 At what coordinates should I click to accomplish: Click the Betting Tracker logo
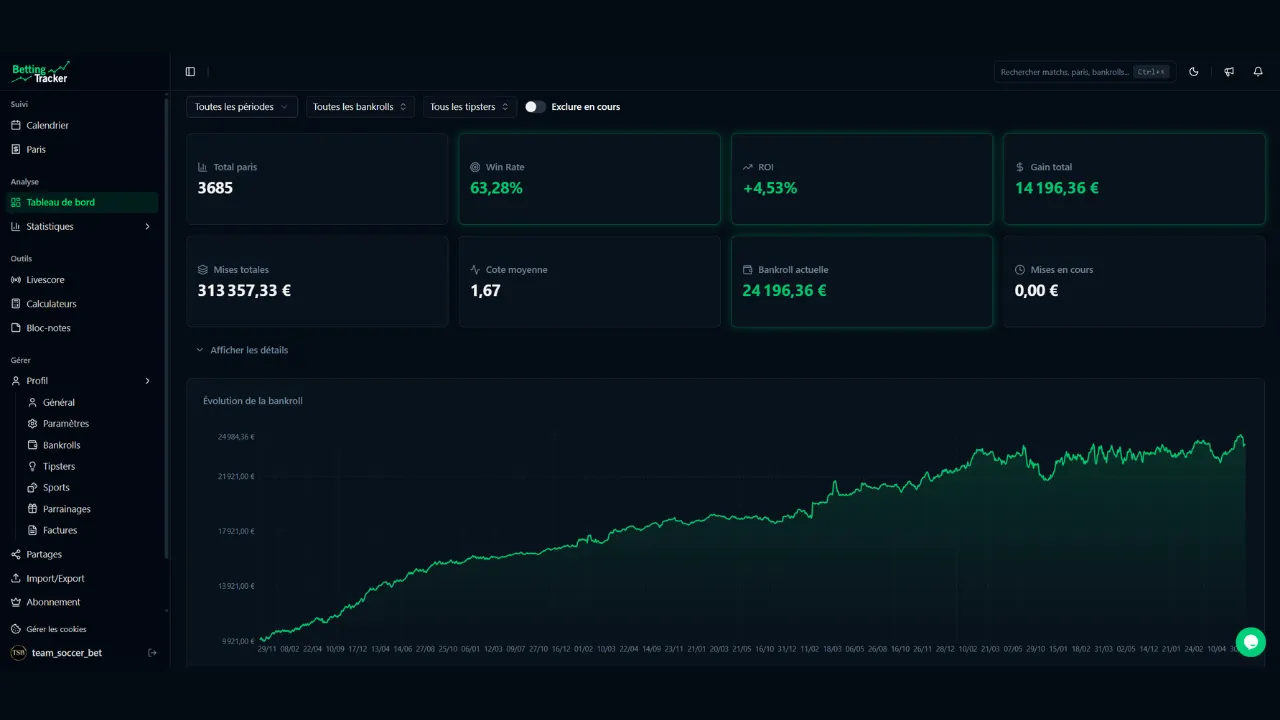point(41,72)
